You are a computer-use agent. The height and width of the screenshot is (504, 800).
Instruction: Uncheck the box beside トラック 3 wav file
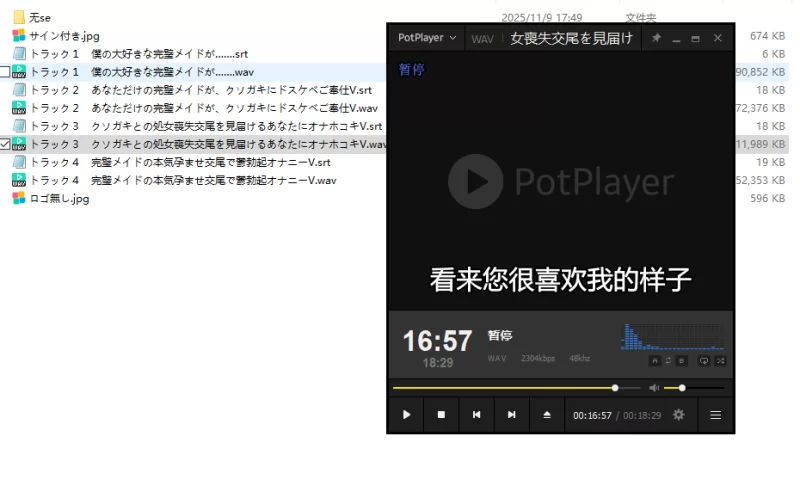5,144
